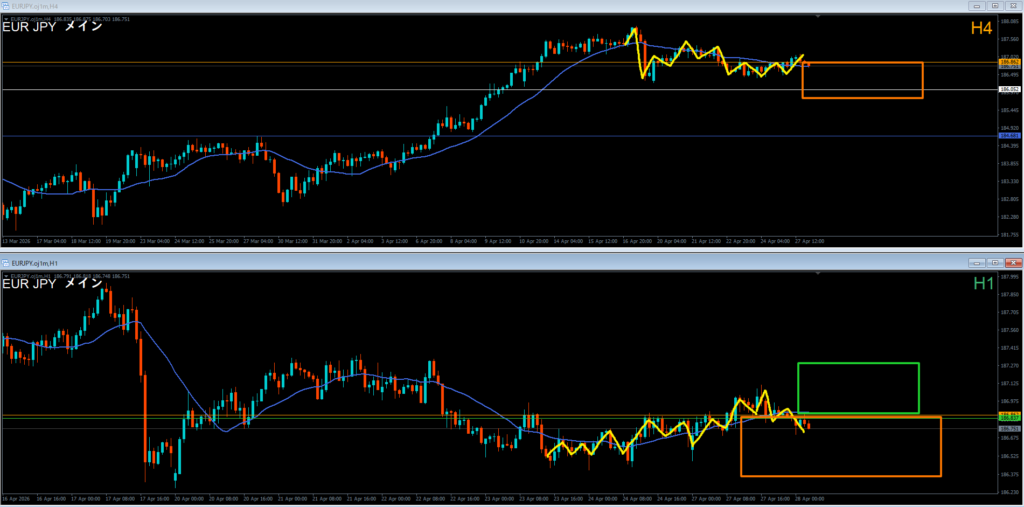Maximize the EURJPY H4 chart window
The height and width of the screenshot is (507, 1024).
point(995,5)
